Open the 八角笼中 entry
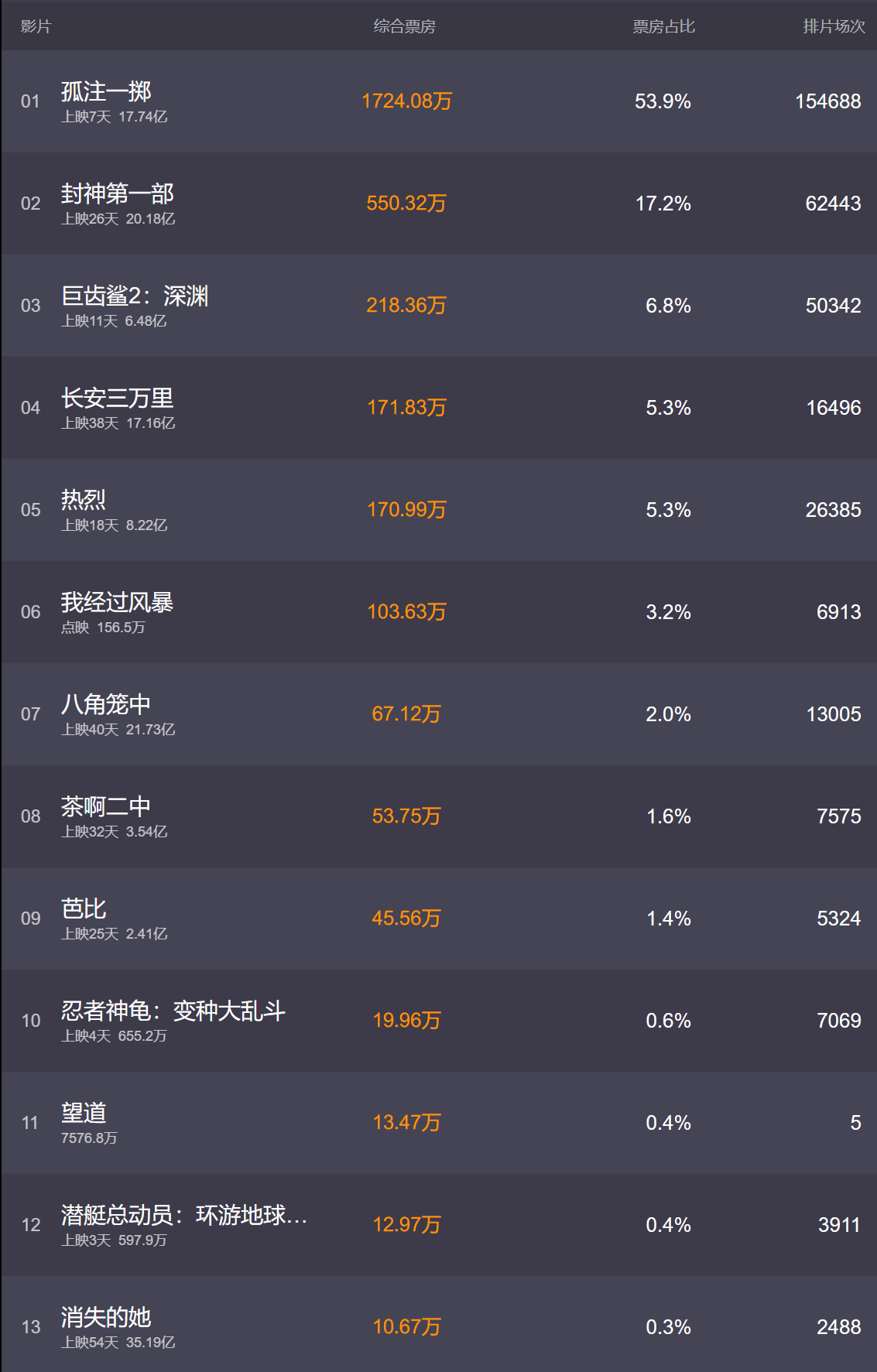 click(438, 714)
